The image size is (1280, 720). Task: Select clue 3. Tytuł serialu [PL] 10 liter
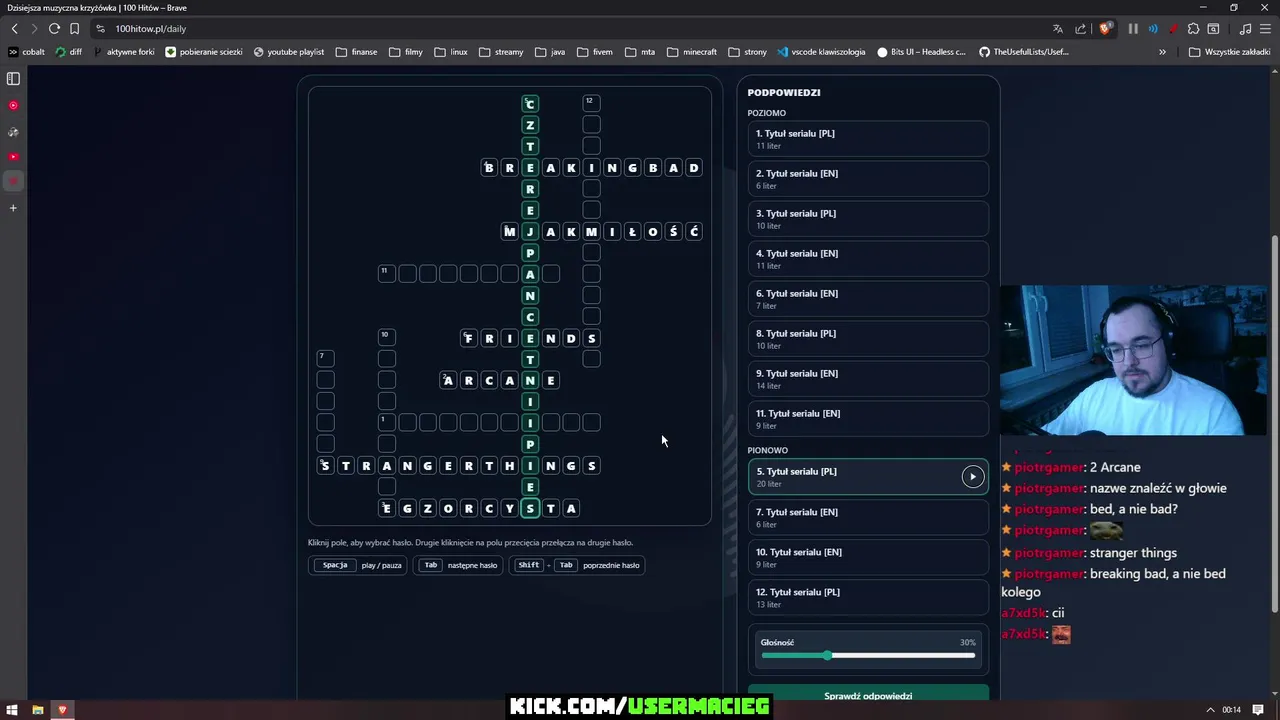click(868, 219)
